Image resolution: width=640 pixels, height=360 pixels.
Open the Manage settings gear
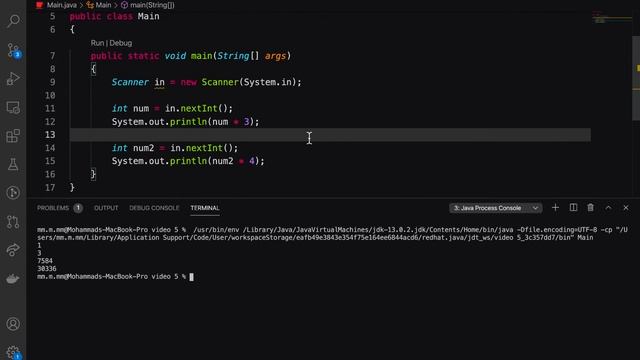tap(13, 352)
